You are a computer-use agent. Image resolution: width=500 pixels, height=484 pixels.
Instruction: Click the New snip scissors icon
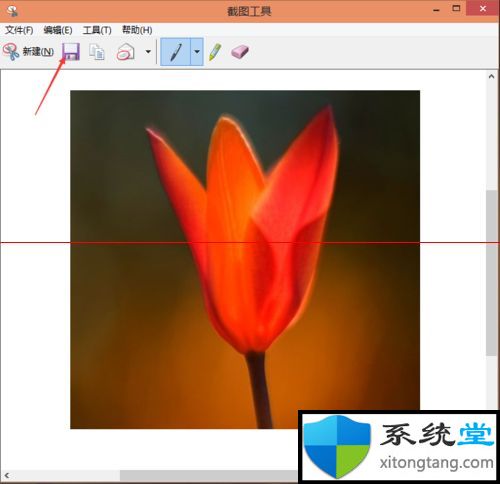pyautogui.click(x=11, y=52)
